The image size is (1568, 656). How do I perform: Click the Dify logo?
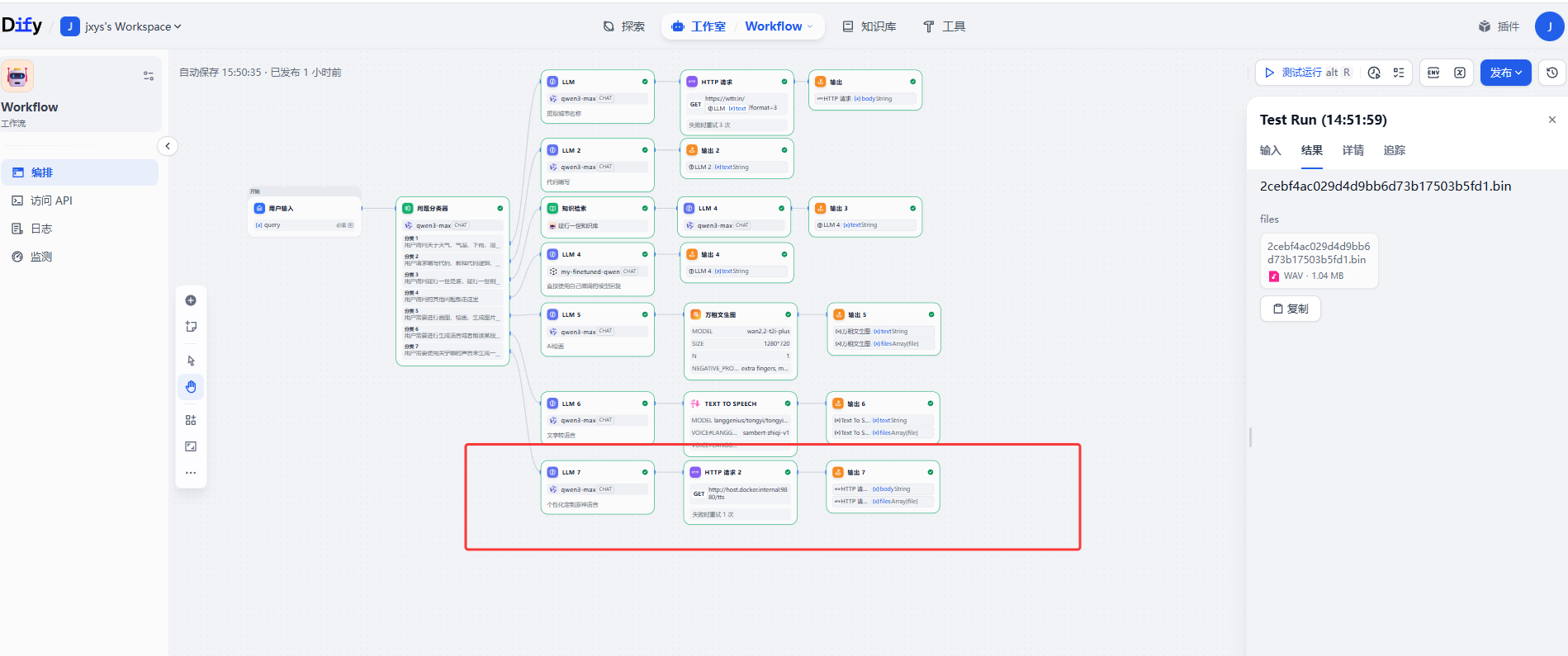pyautogui.click(x=22, y=26)
